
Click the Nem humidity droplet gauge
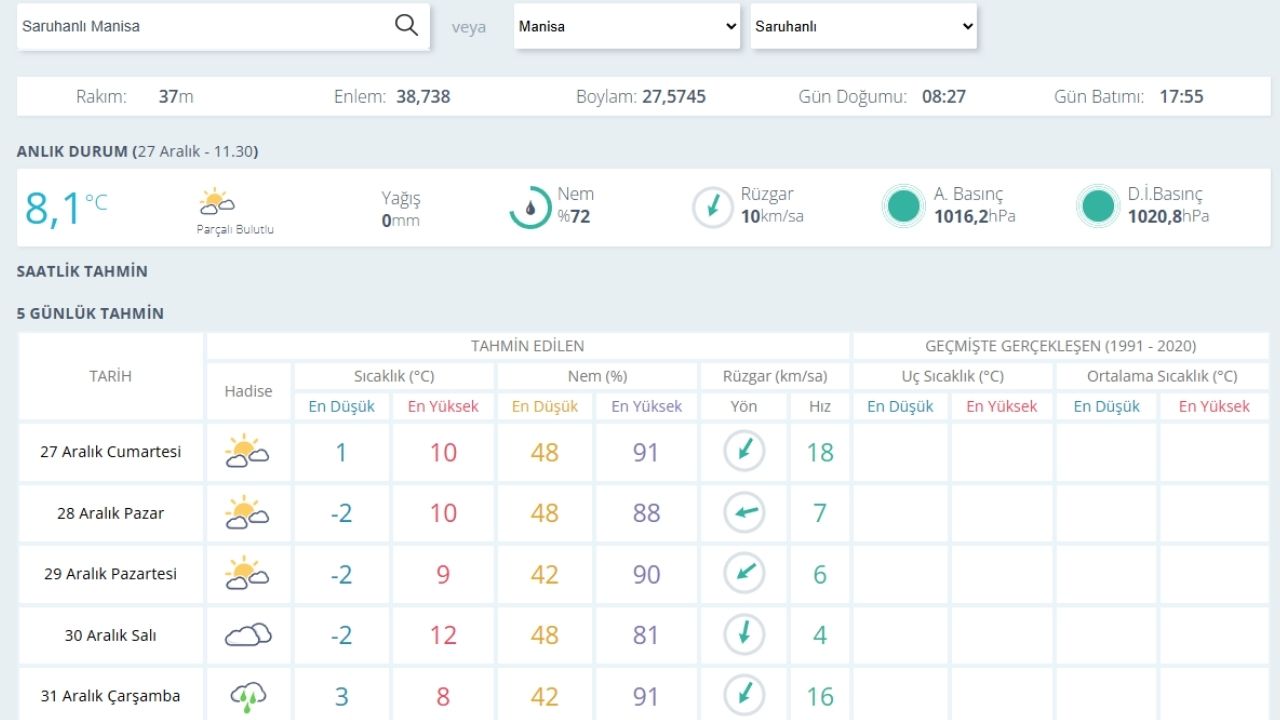530,207
